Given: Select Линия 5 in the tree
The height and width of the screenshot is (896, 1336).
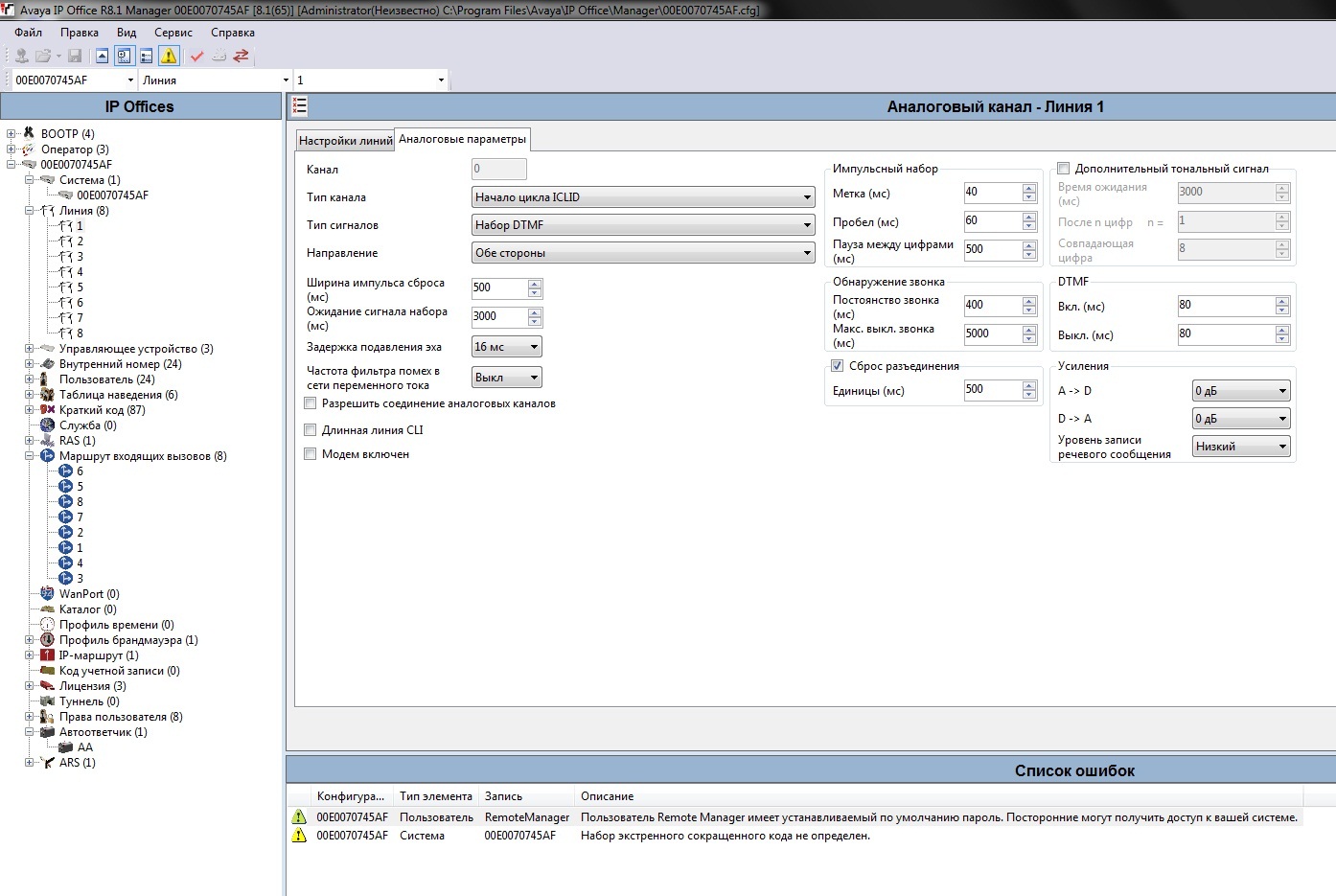Looking at the screenshot, I should [x=80, y=287].
